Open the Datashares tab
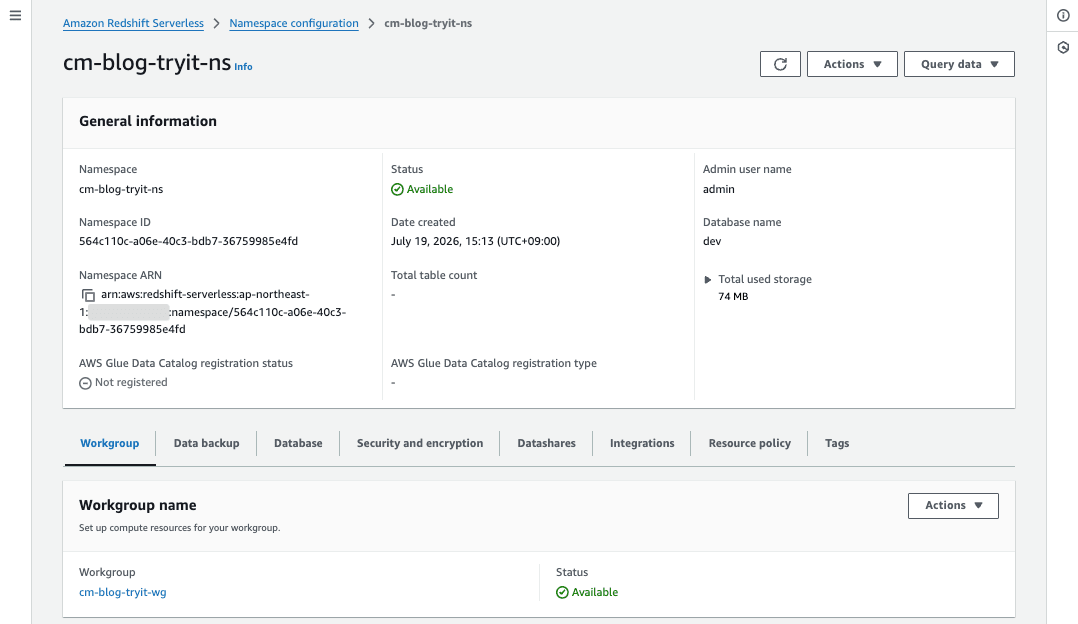This screenshot has height=624, width=1078. [547, 443]
